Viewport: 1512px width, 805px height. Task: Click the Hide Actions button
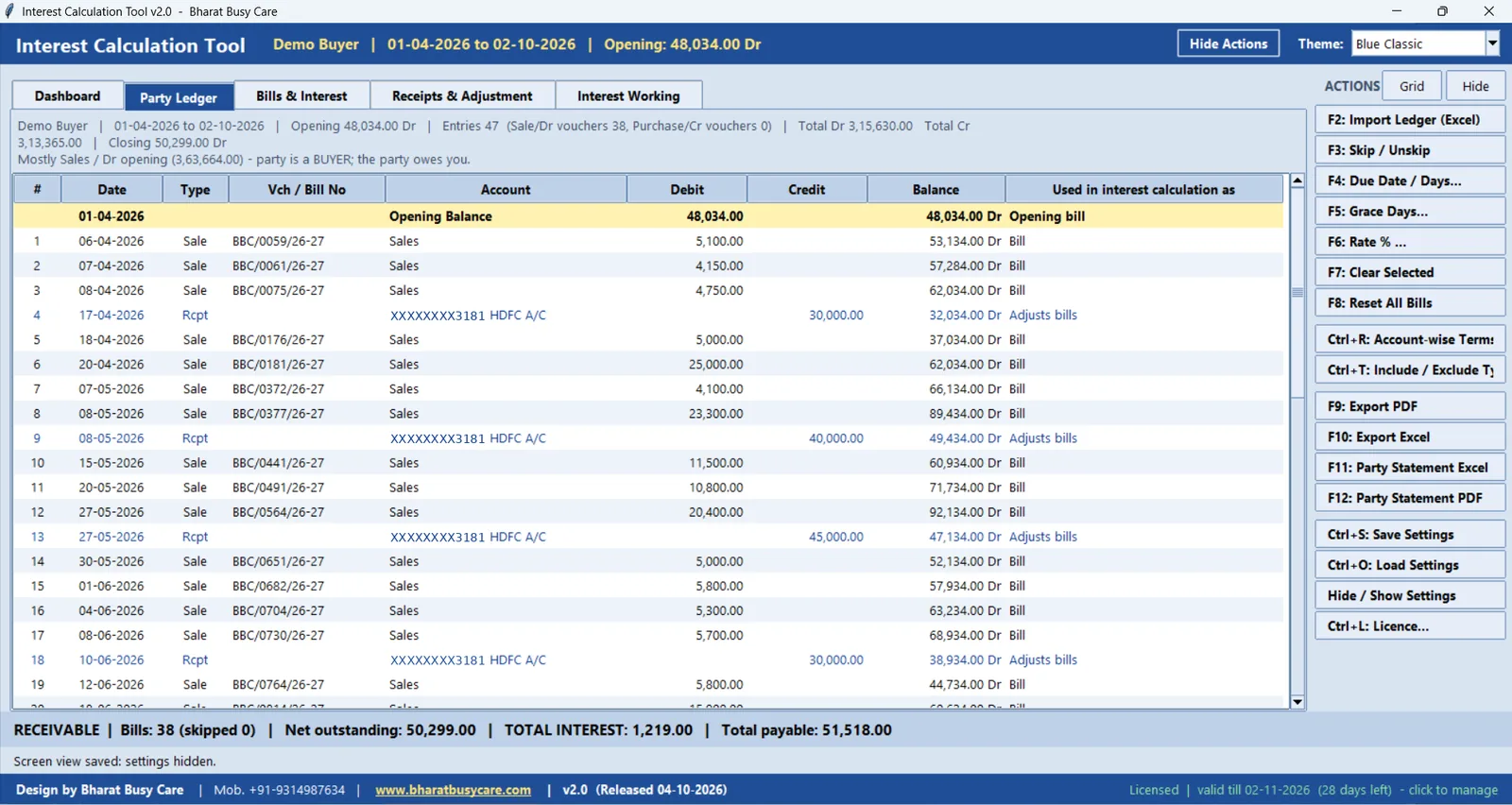[x=1228, y=43]
